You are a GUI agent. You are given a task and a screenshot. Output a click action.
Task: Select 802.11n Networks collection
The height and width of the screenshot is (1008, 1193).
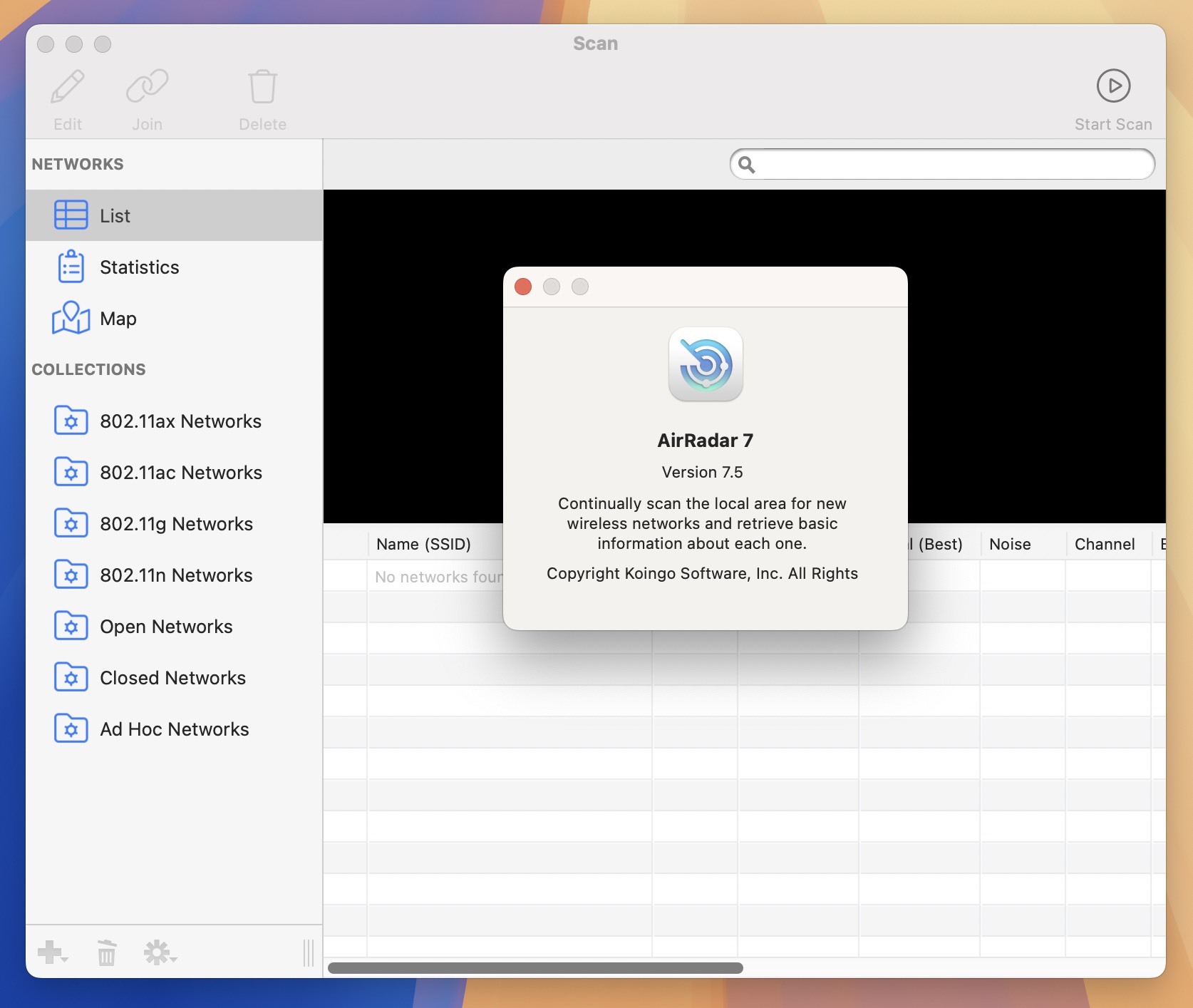coord(174,575)
